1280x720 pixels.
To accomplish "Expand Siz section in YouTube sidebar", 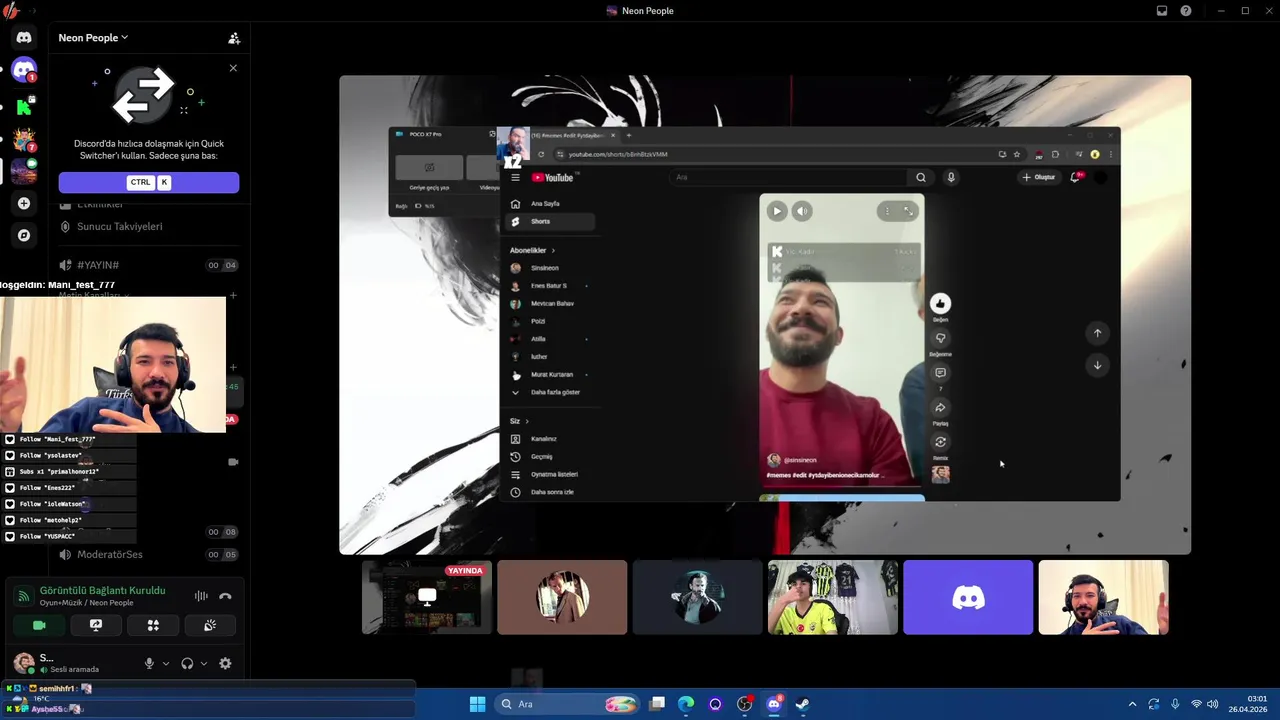I will [x=519, y=421].
